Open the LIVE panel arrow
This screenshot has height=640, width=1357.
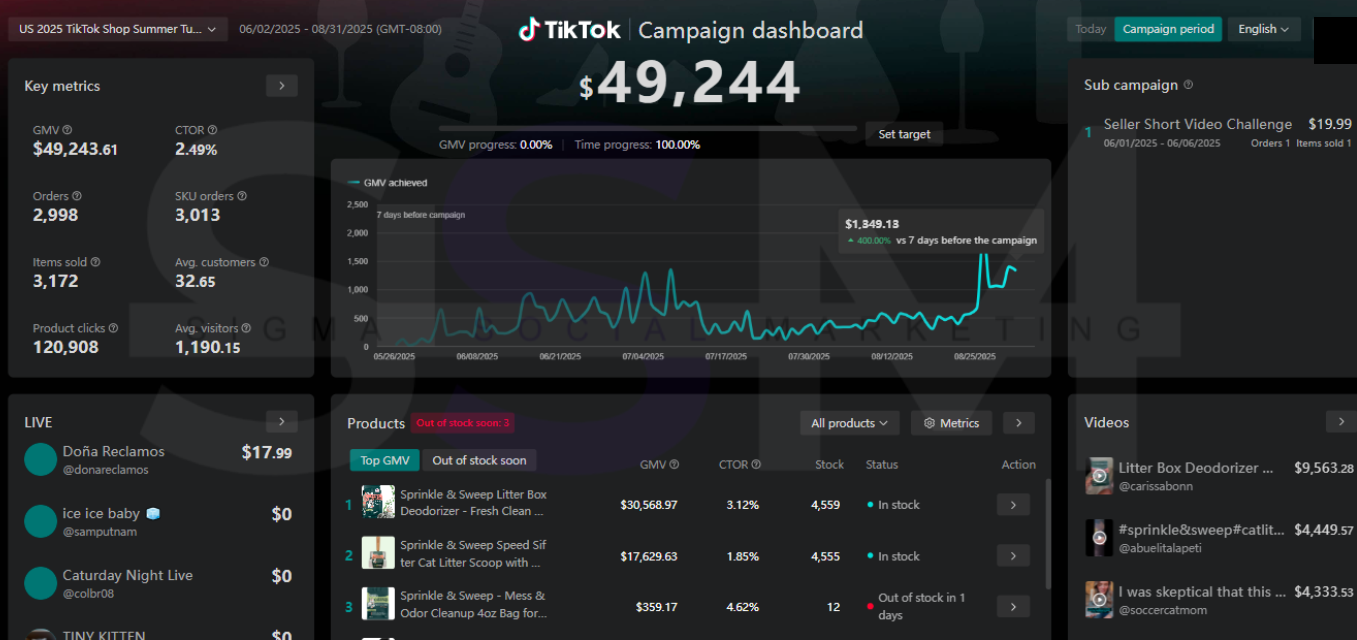282,422
